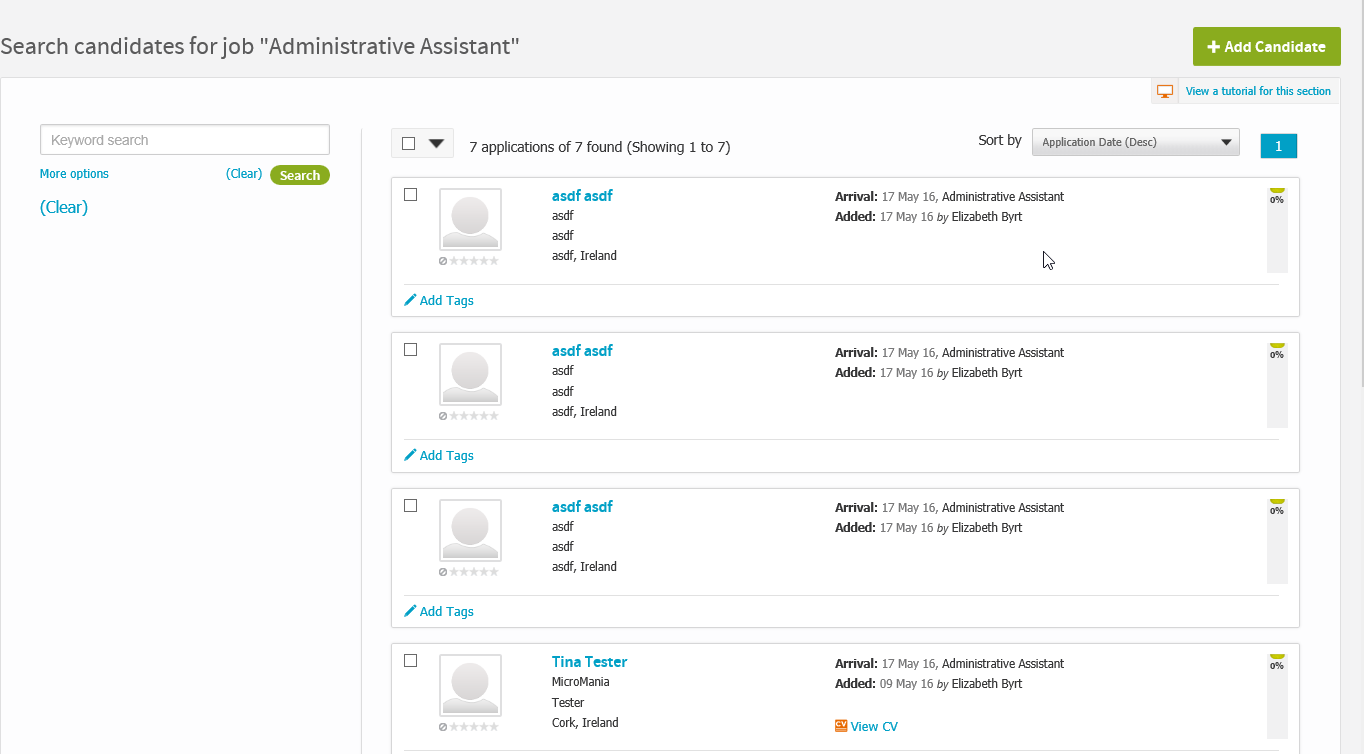Click star rating under Tina Tester photo

pyautogui.click(x=473, y=727)
